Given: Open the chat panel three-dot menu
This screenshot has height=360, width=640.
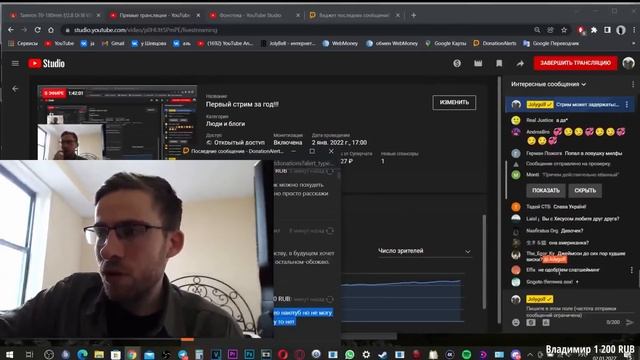Looking at the screenshot, I should click(633, 84).
